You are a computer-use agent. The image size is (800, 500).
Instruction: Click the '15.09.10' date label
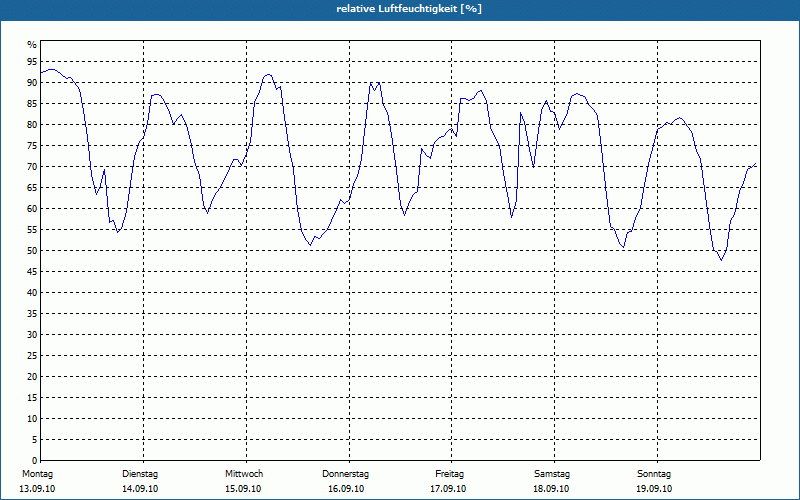coord(243,489)
